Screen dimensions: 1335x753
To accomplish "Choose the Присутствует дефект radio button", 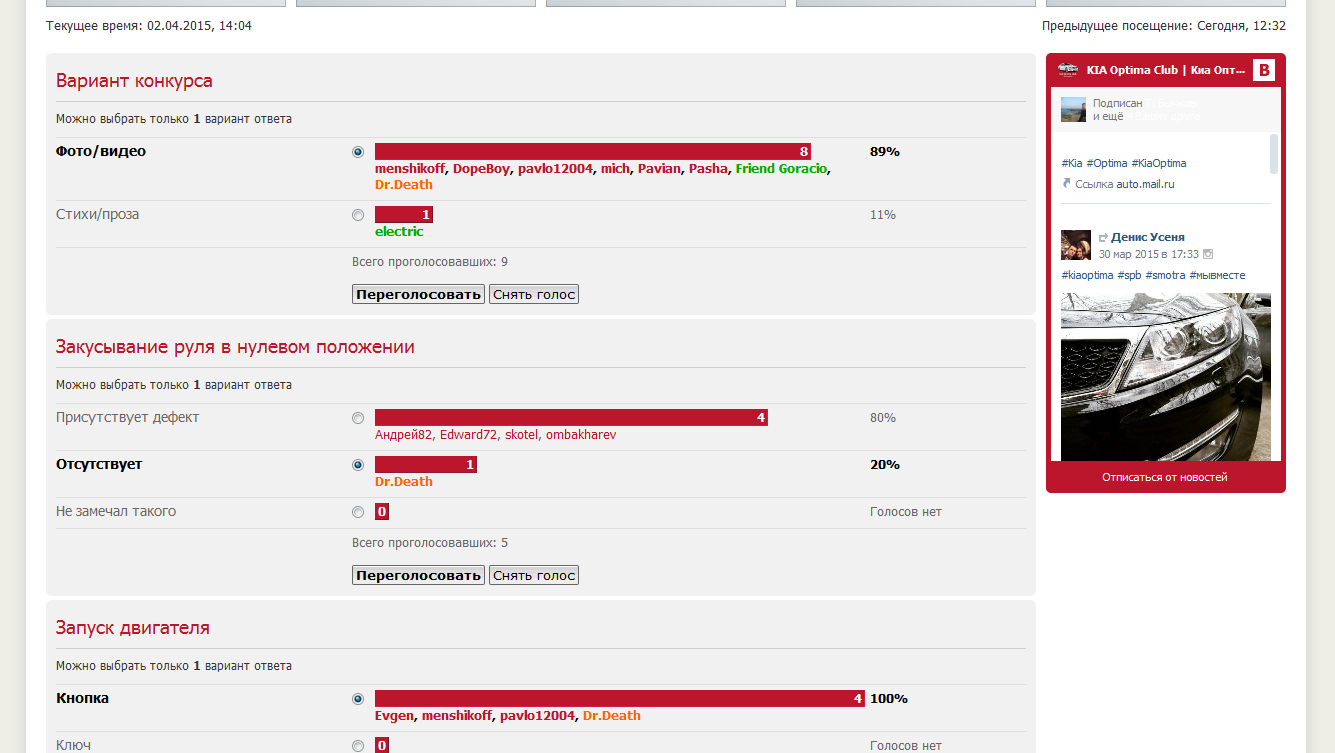I will pyautogui.click(x=358, y=418).
